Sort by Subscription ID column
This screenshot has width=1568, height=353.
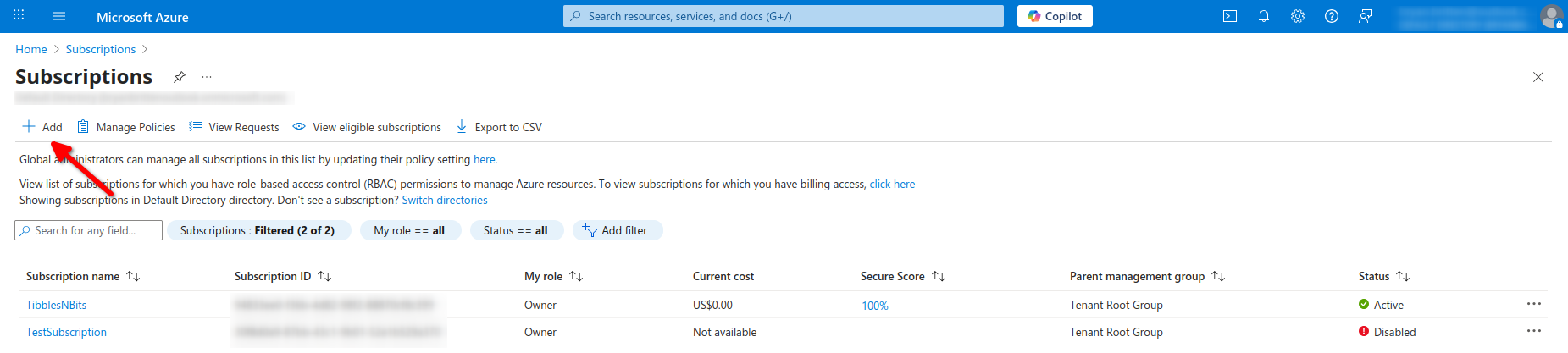point(282,276)
